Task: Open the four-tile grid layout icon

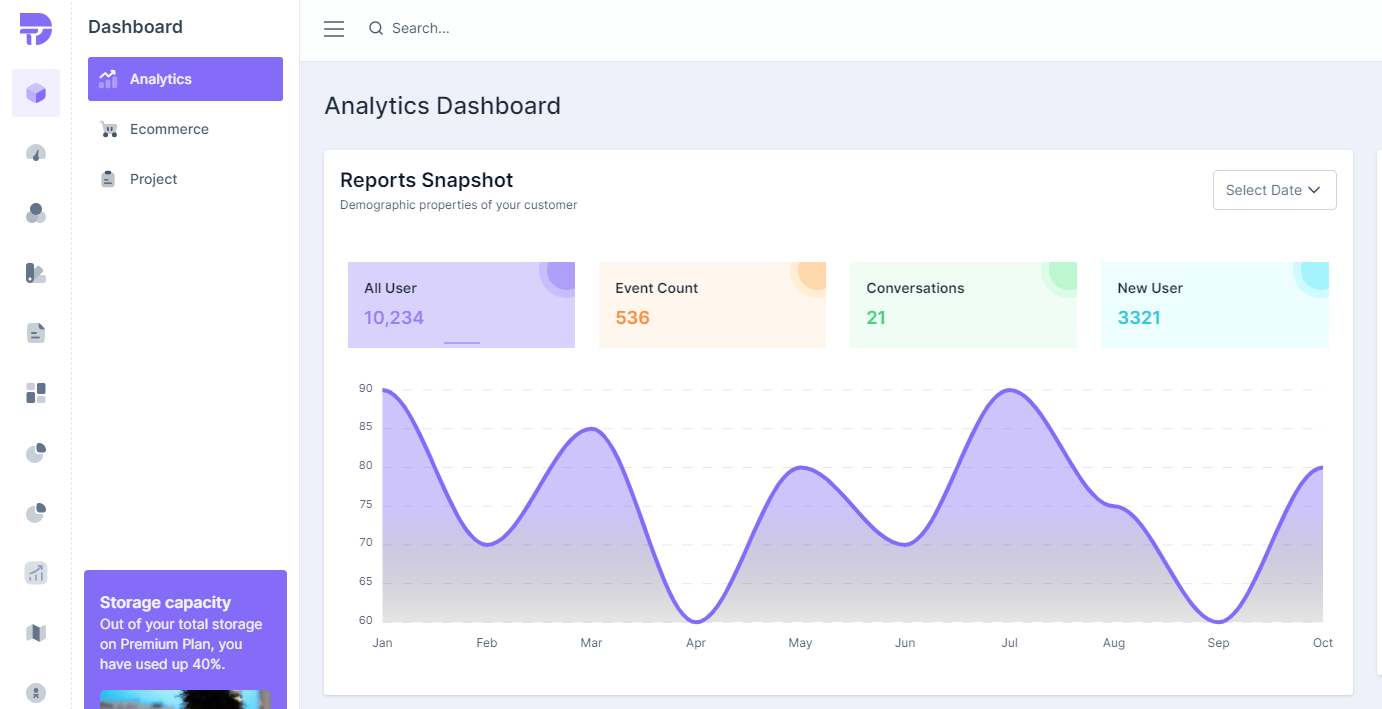Action: pyautogui.click(x=36, y=393)
